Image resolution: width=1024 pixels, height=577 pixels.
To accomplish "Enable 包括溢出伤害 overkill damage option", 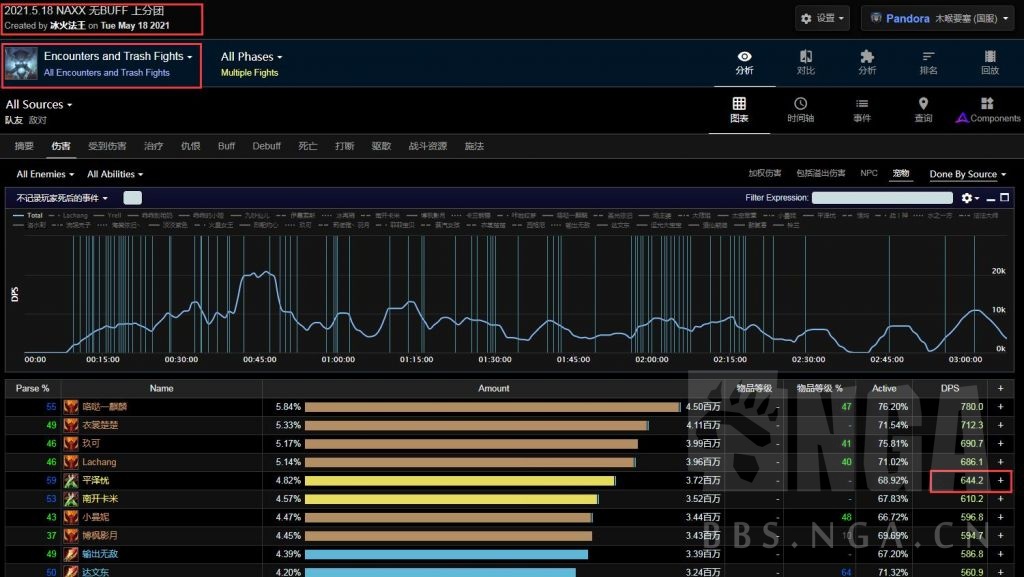I will click(820, 174).
